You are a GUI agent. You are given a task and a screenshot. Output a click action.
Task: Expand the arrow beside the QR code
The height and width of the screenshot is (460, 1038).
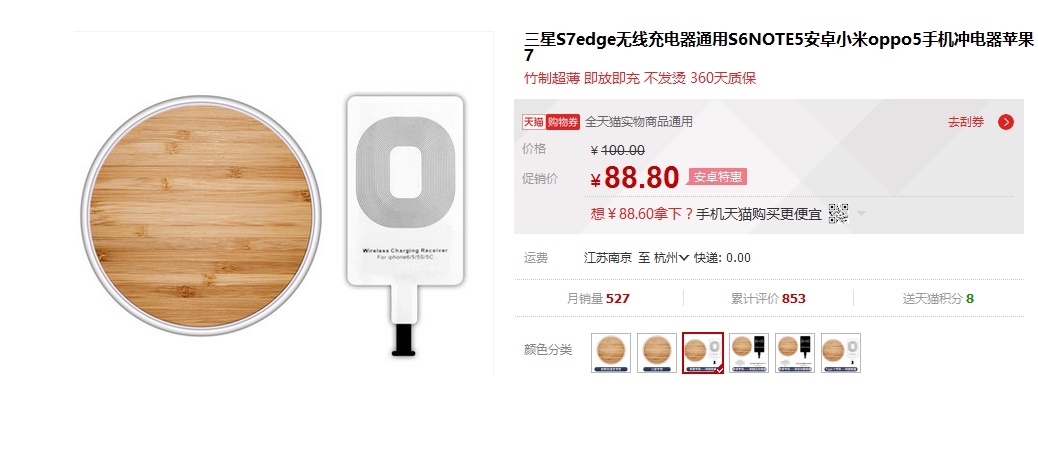point(861,214)
